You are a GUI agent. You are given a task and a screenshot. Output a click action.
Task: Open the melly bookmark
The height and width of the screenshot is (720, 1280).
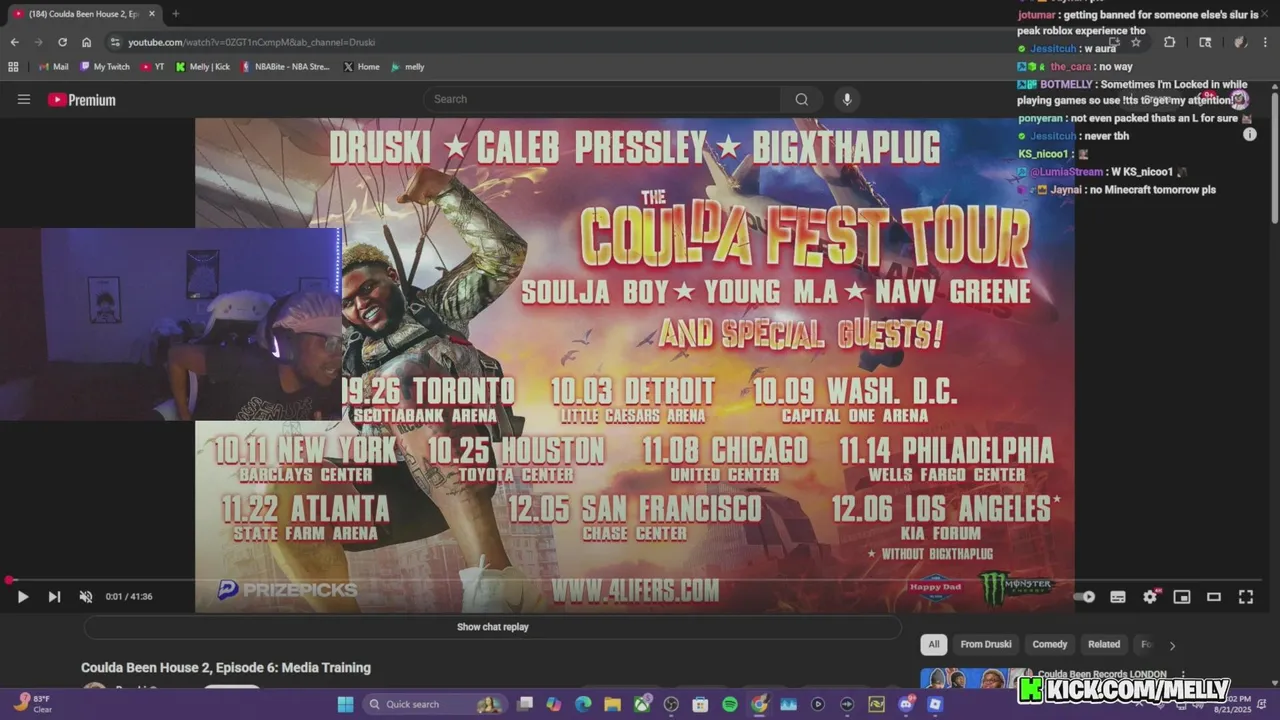[x=408, y=67]
